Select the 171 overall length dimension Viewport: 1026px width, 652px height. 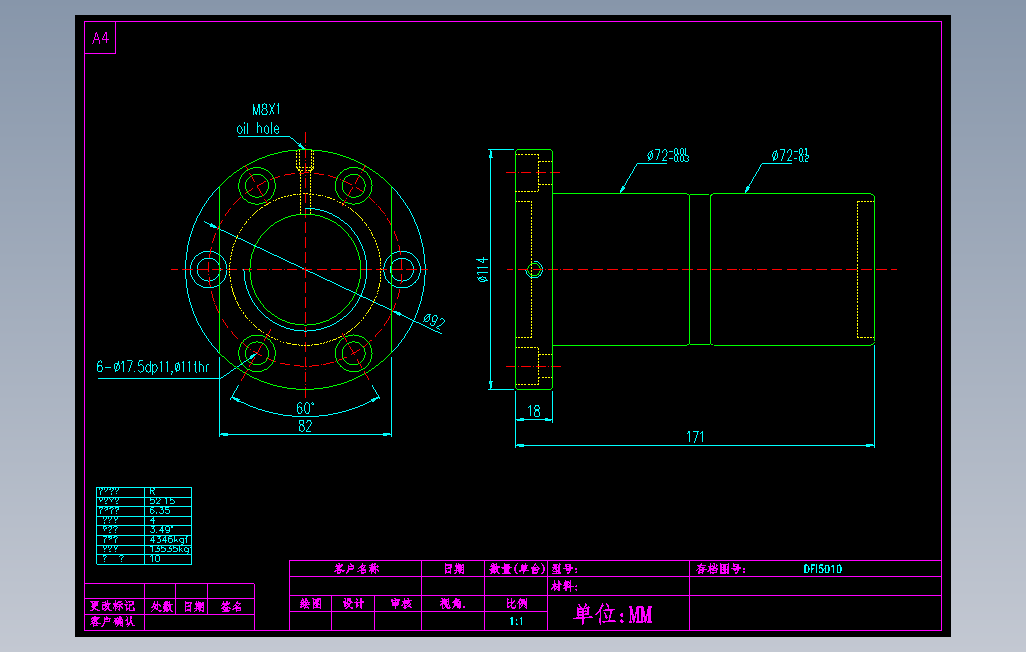pyautogui.click(x=695, y=437)
